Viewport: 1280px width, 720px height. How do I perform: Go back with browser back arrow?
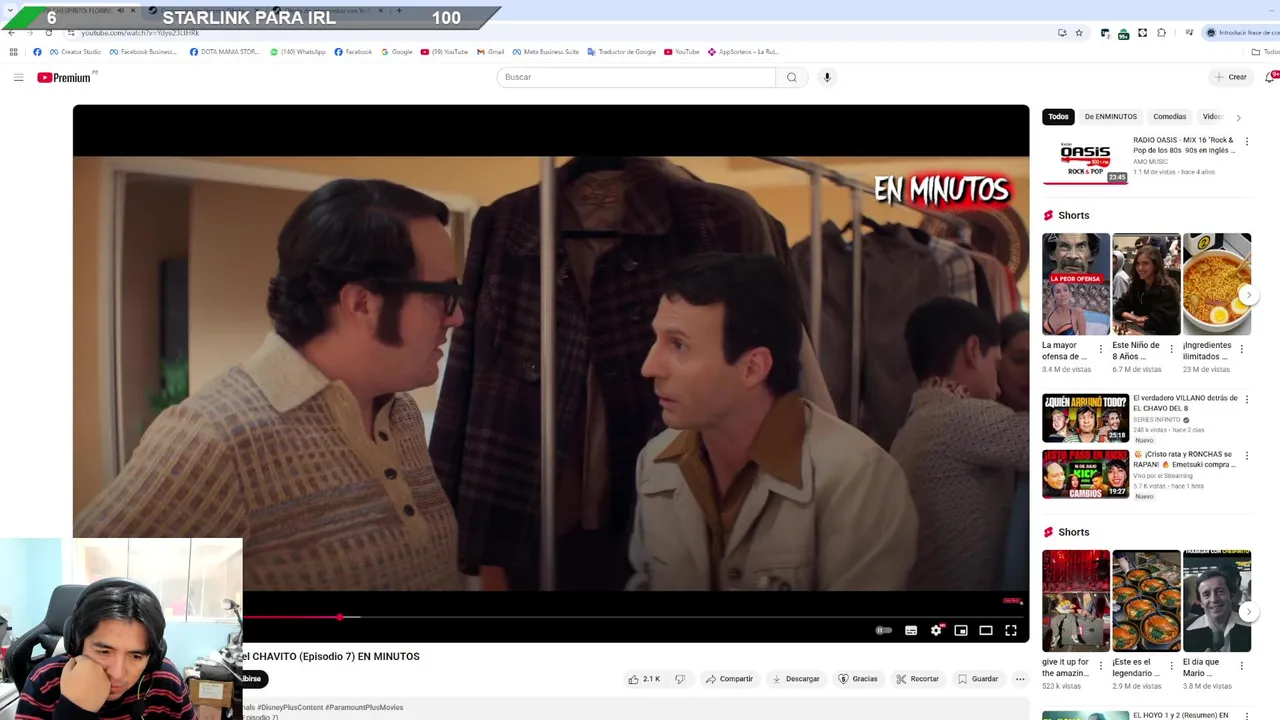[11, 33]
